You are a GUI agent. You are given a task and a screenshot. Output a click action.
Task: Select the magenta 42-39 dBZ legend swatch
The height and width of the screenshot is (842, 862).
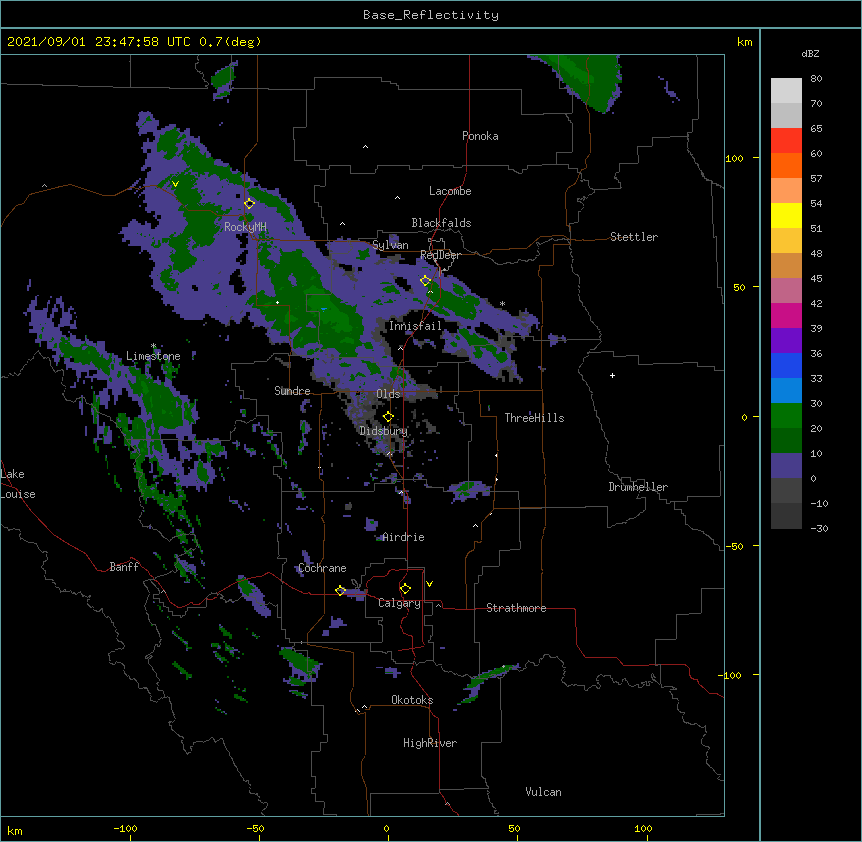point(786,315)
